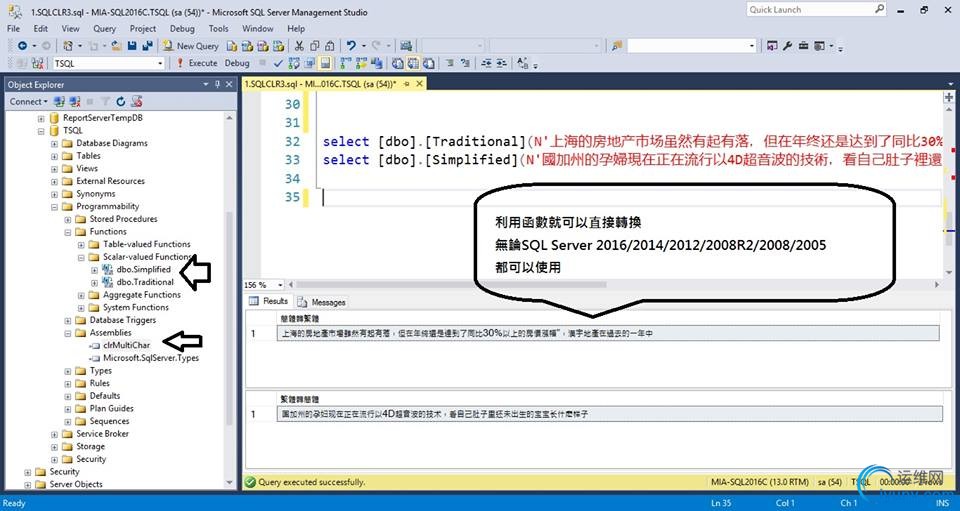Screen dimensions: 960x511
Task: Open the 156 % zoom dropdown
Action: point(280,285)
